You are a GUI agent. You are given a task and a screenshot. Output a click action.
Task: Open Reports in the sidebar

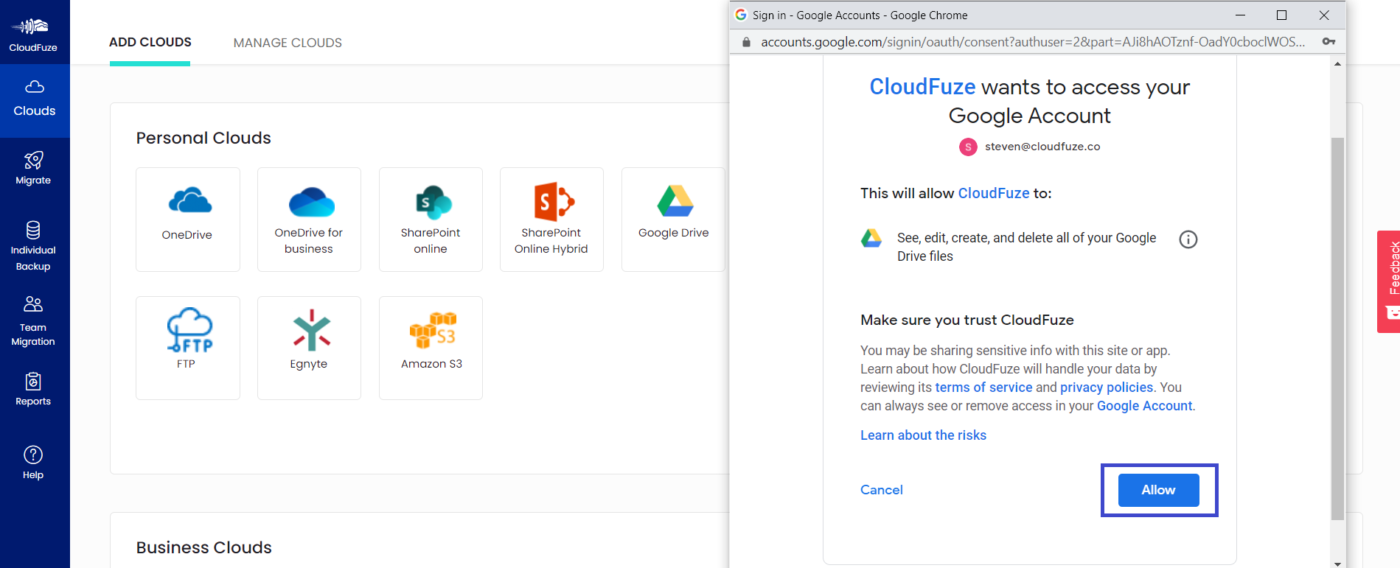click(x=33, y=389)
